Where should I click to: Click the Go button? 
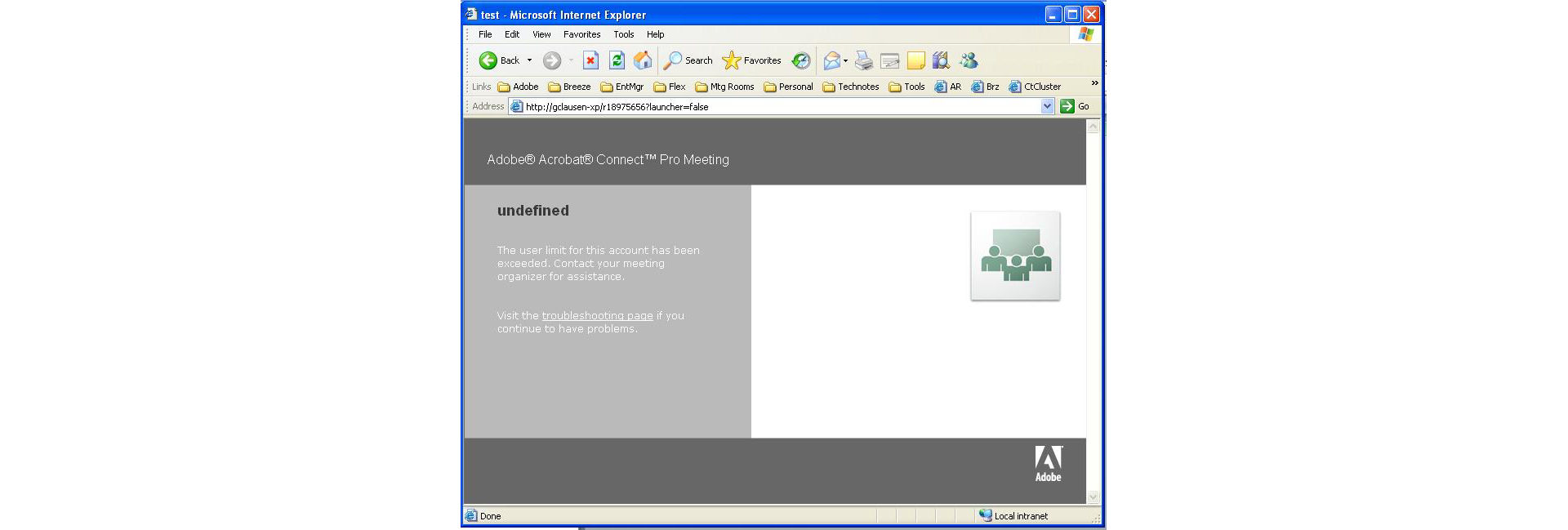[1075, 106]
